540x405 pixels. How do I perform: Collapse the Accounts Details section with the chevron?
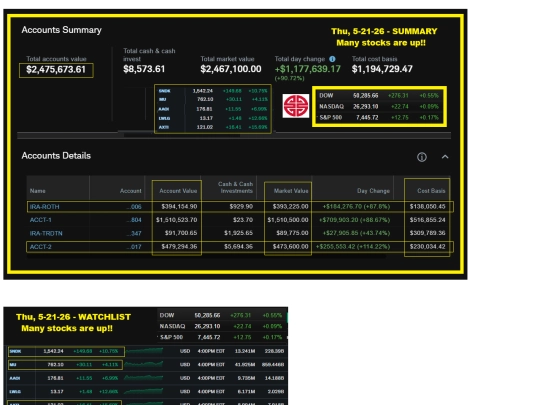[x=445, y=157]
